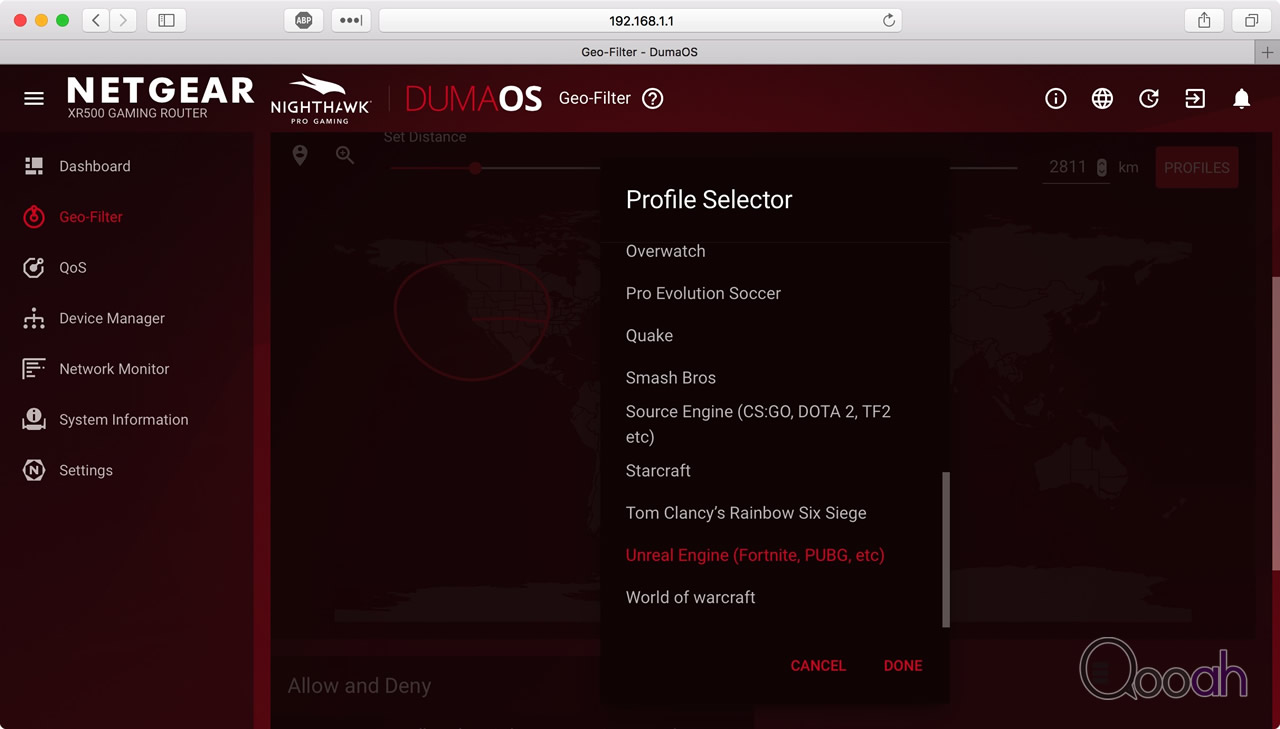Open Dashboard page from sidebar
1280x729 pixels.
pos(95,166)
